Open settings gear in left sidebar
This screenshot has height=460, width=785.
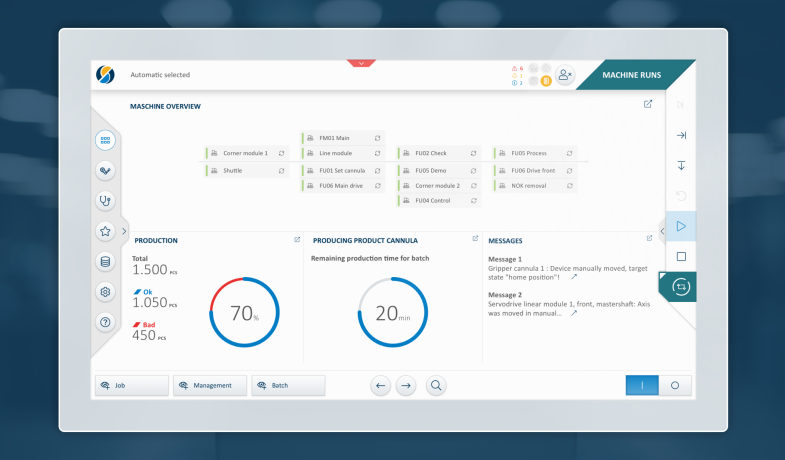point(105,292)
